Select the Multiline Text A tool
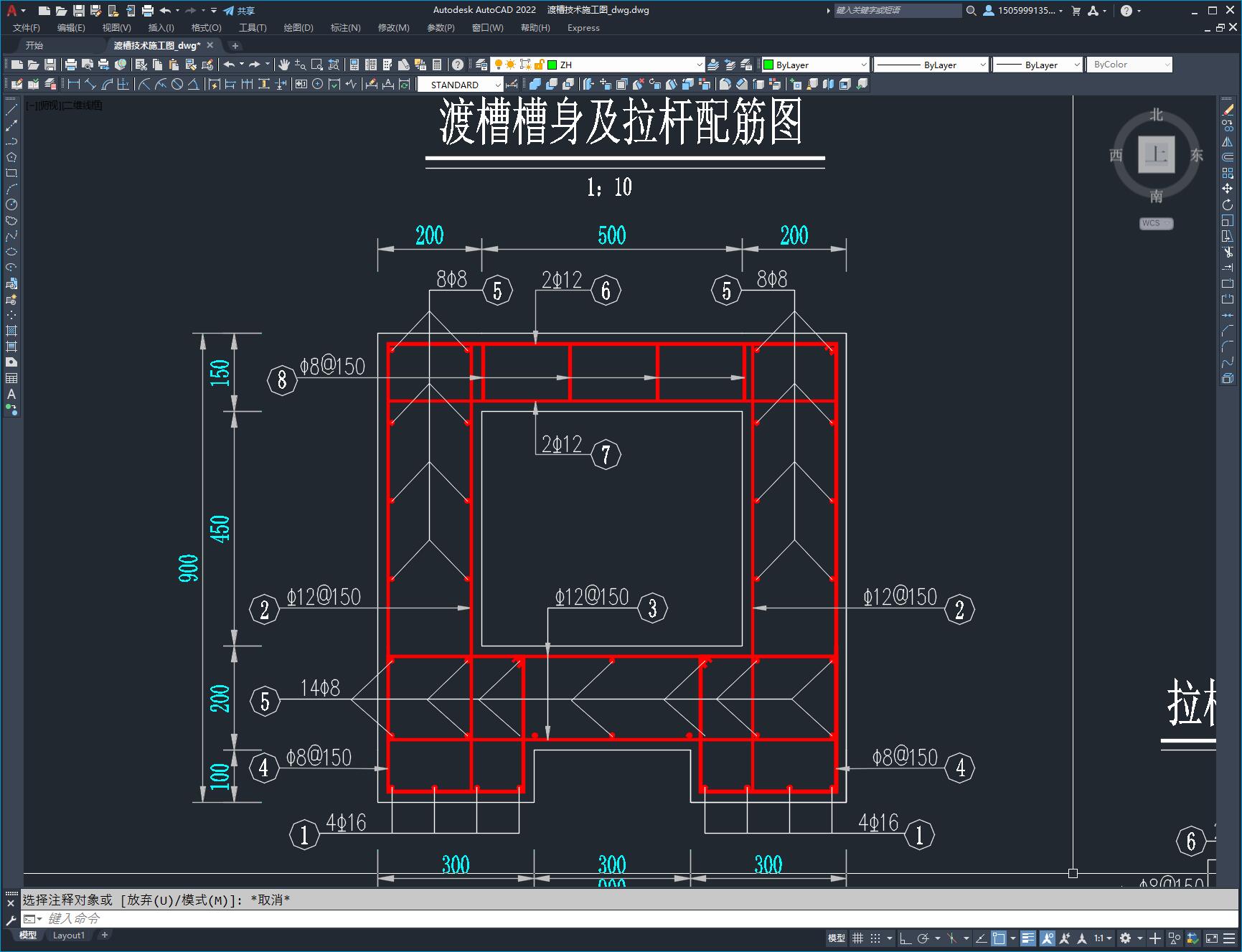Screen dimensions: 1242x952 [x=11, y=394]
